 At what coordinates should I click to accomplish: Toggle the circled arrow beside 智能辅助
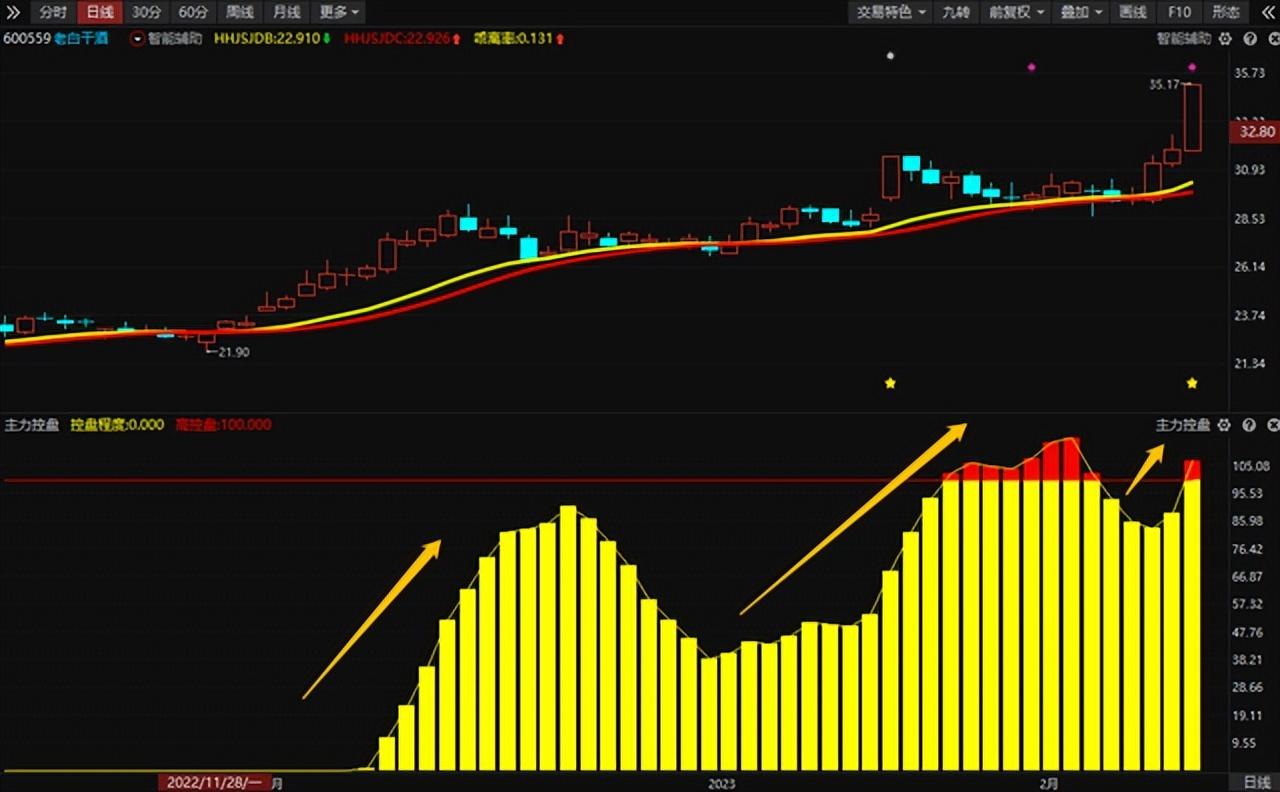(137, 39)
